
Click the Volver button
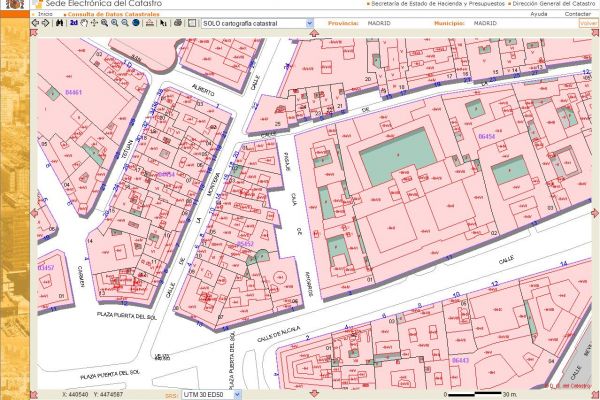coord(588,23)
